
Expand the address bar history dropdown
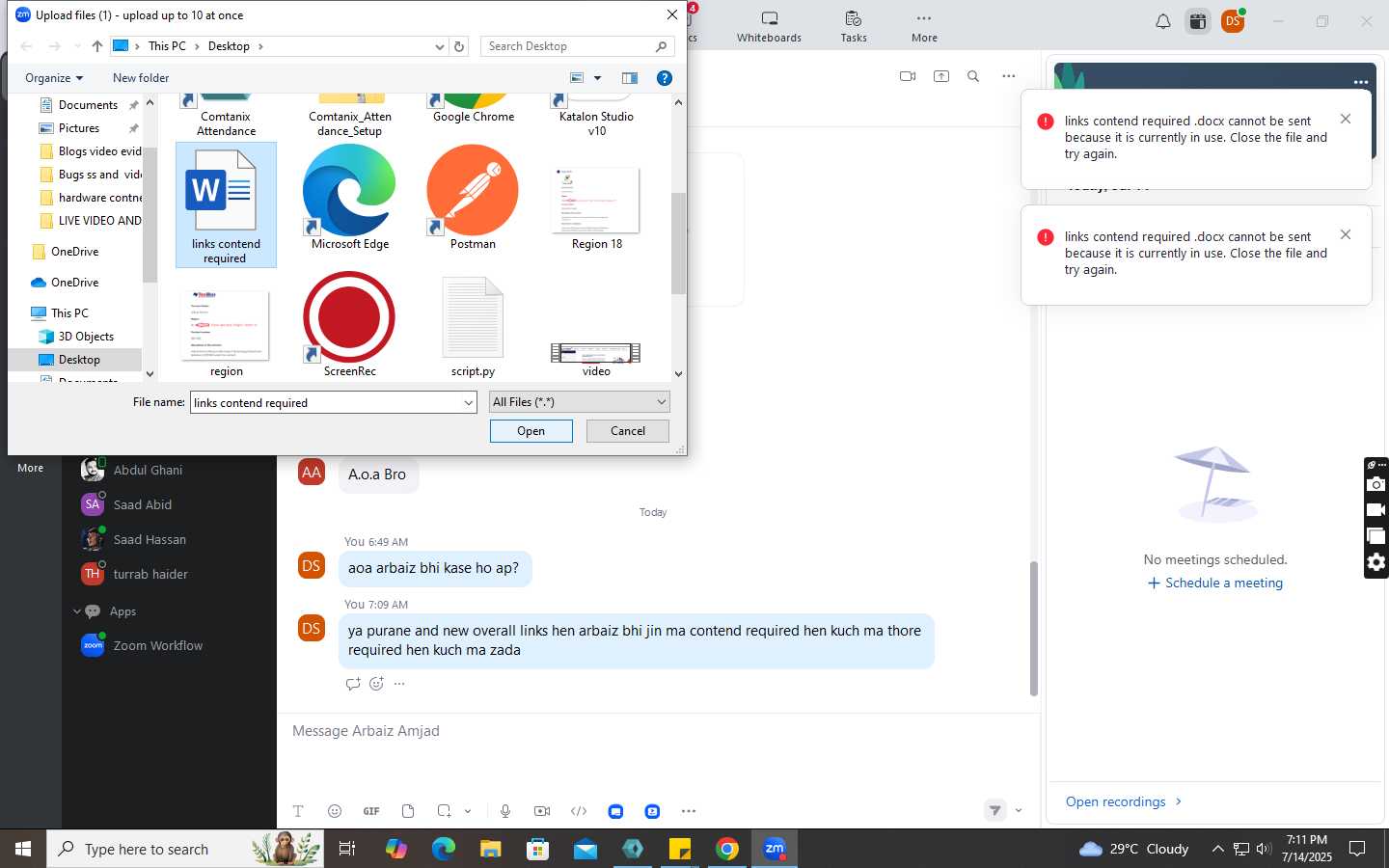pyautogui.click(x=440, y=46)
